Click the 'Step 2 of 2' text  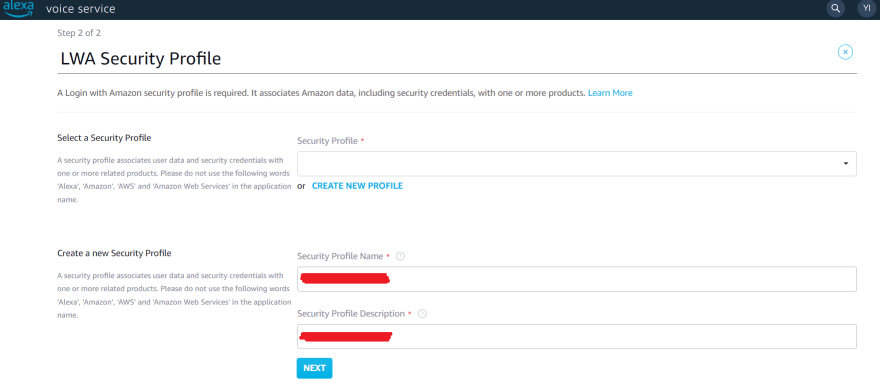79,33
